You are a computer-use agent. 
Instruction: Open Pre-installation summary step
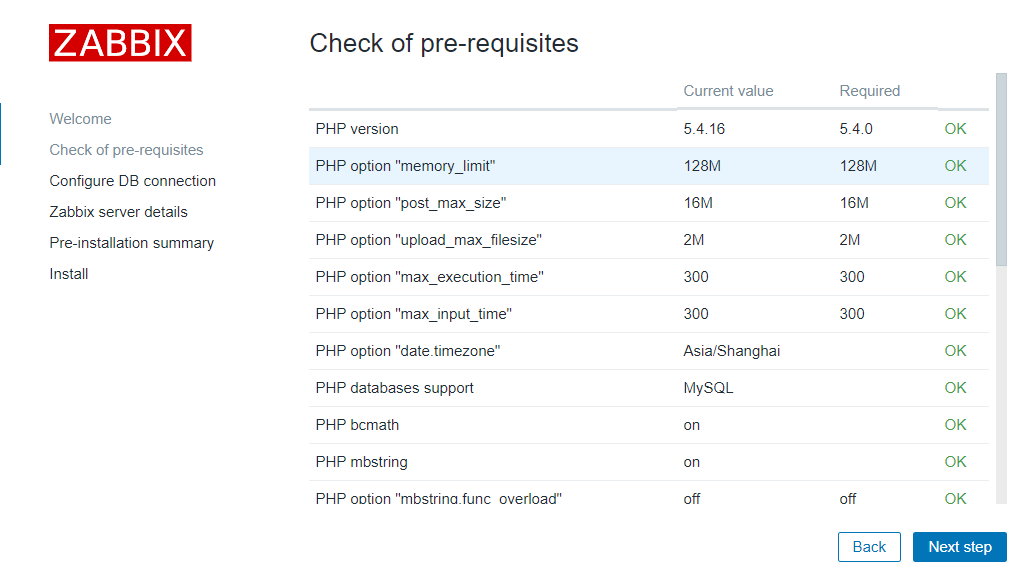pos(131,243)
